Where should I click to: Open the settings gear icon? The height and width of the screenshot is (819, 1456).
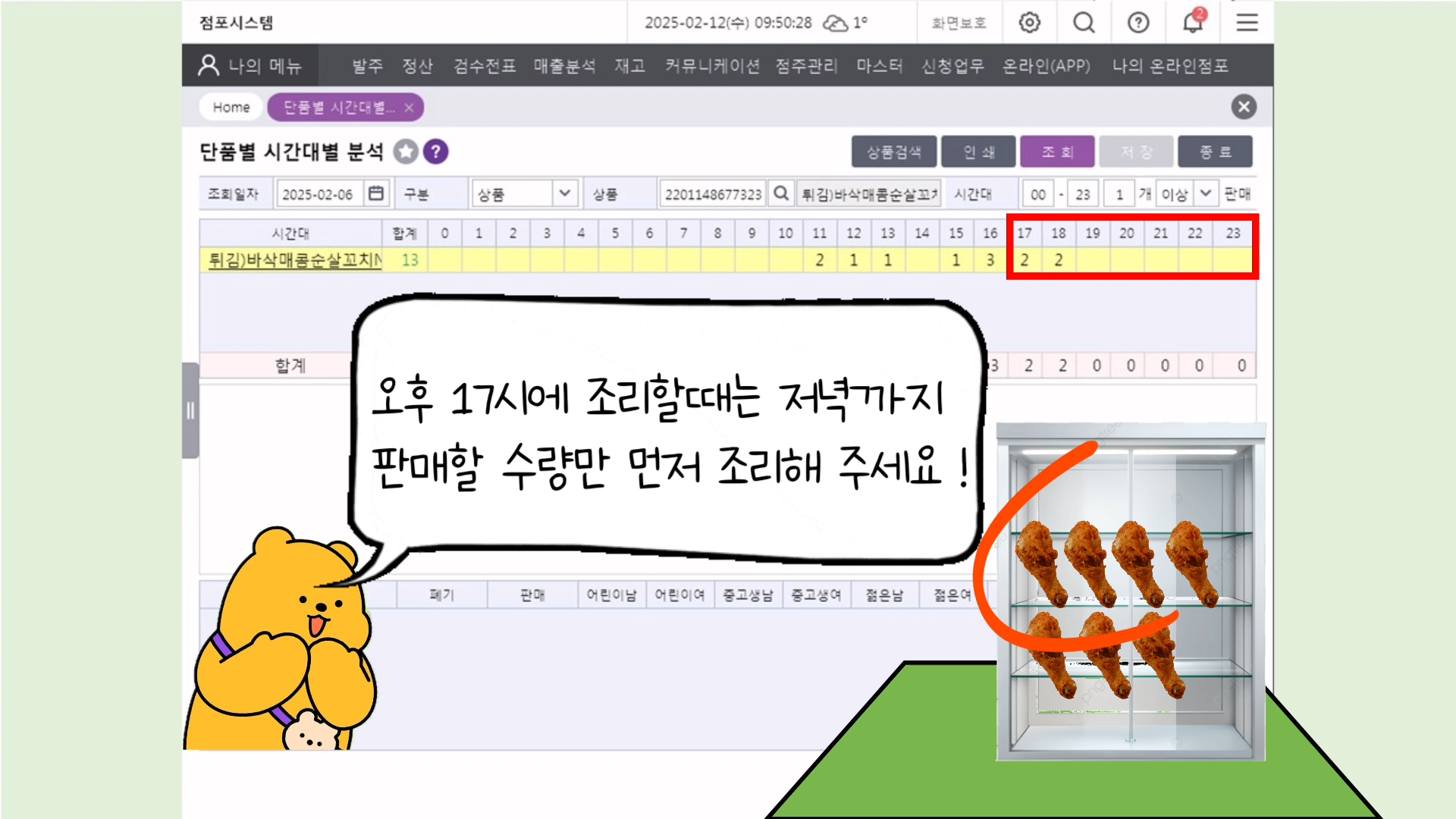coord(1029,23)
